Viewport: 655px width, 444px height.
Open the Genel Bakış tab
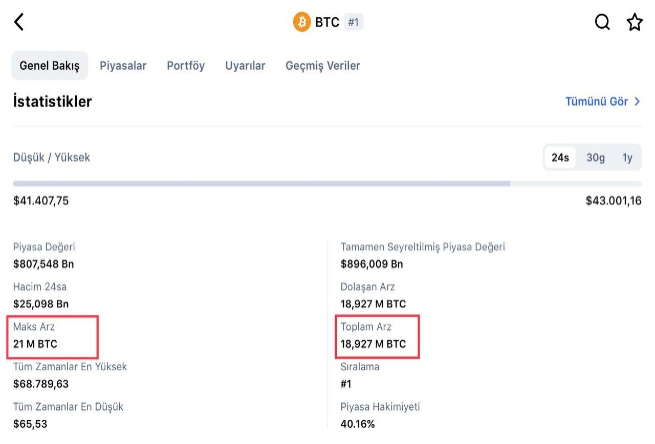(x=50, y=66)
